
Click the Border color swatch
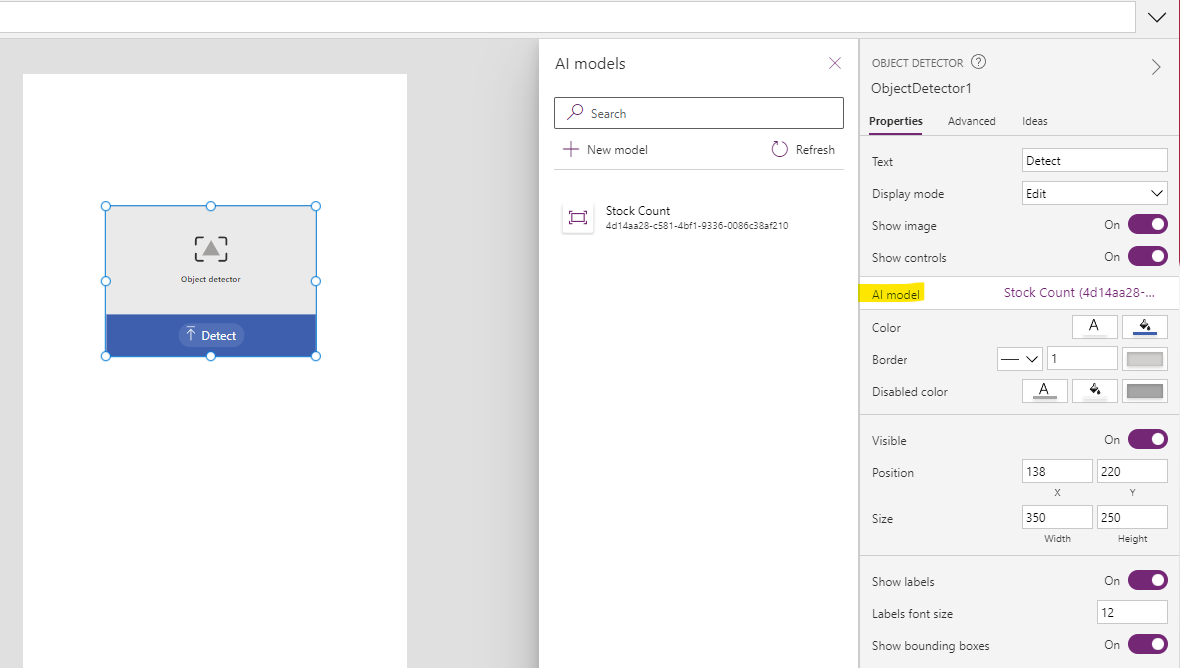(1144, 358)
